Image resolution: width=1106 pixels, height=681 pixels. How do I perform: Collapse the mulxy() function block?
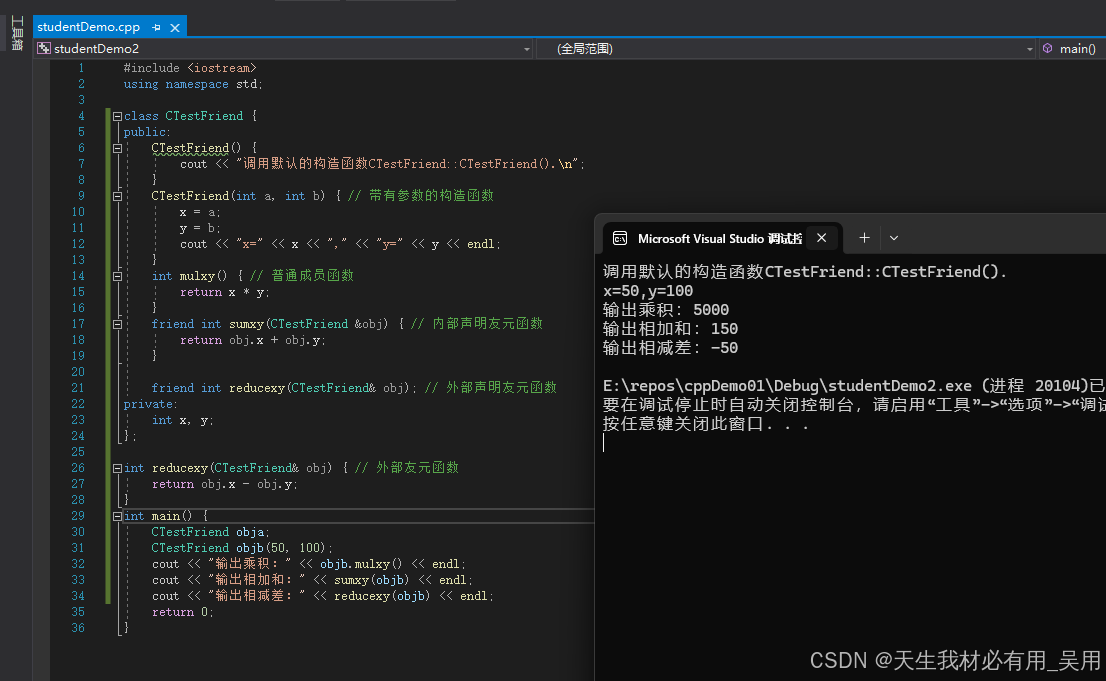pos(117,277)
